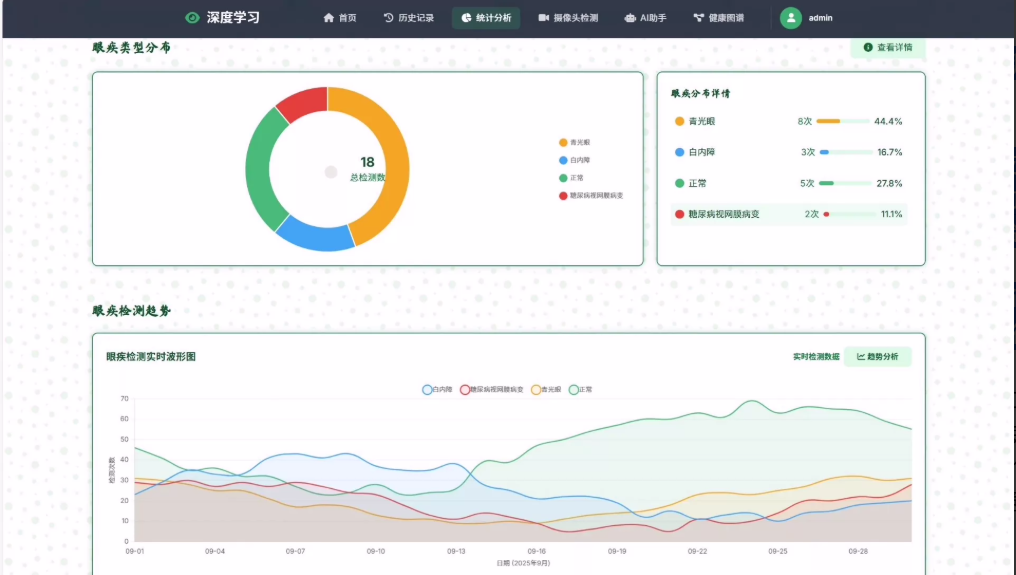Click the 眼疾检测实时波形图 chart title
The width and height of the screenshot is (1016, 575).
151,357
